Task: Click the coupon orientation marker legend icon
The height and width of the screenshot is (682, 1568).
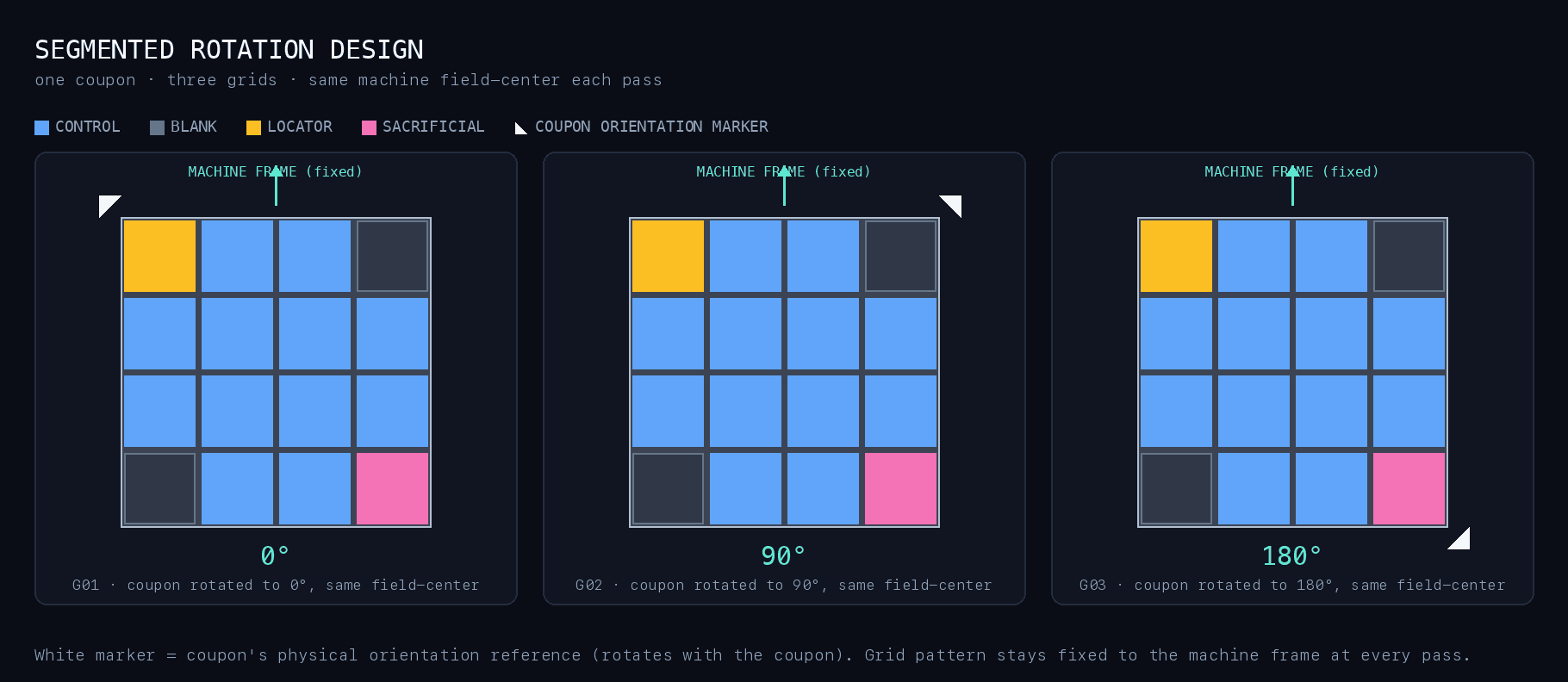Action: pos(520,128)
